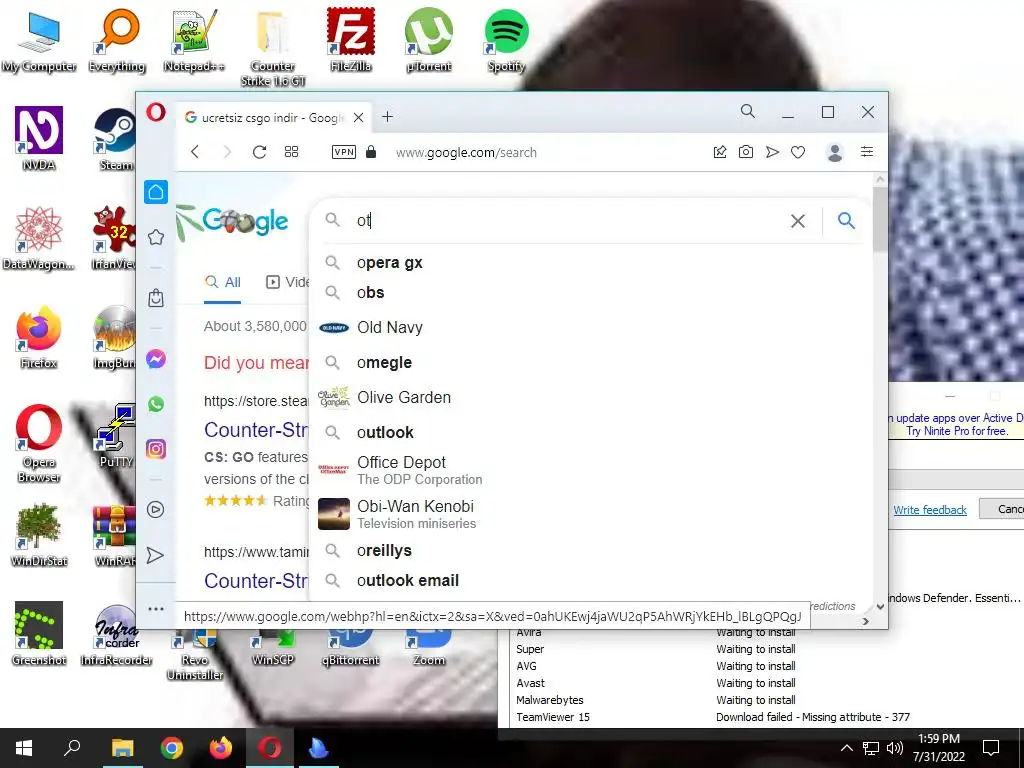Click into the Google search box
1024x768 pixels.
(568, 221)
